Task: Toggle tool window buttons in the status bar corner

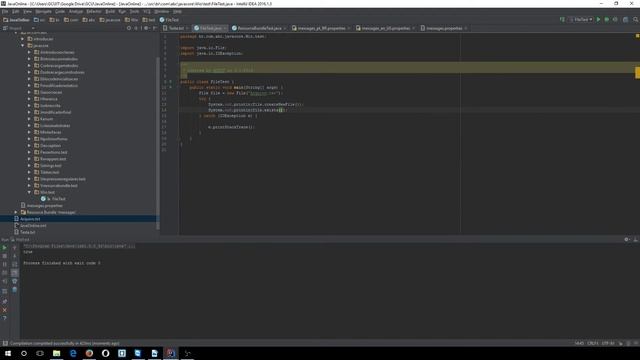Action: (5, 343)
